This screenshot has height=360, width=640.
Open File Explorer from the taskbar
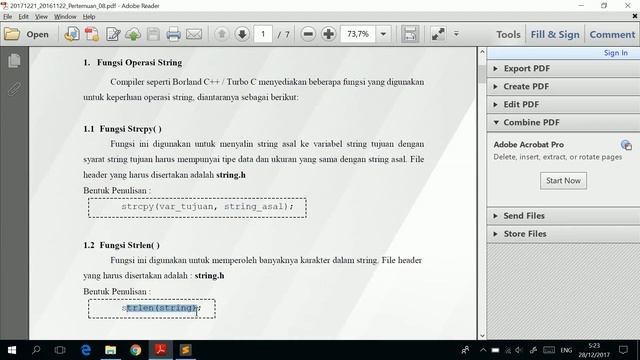pos(111,350)
